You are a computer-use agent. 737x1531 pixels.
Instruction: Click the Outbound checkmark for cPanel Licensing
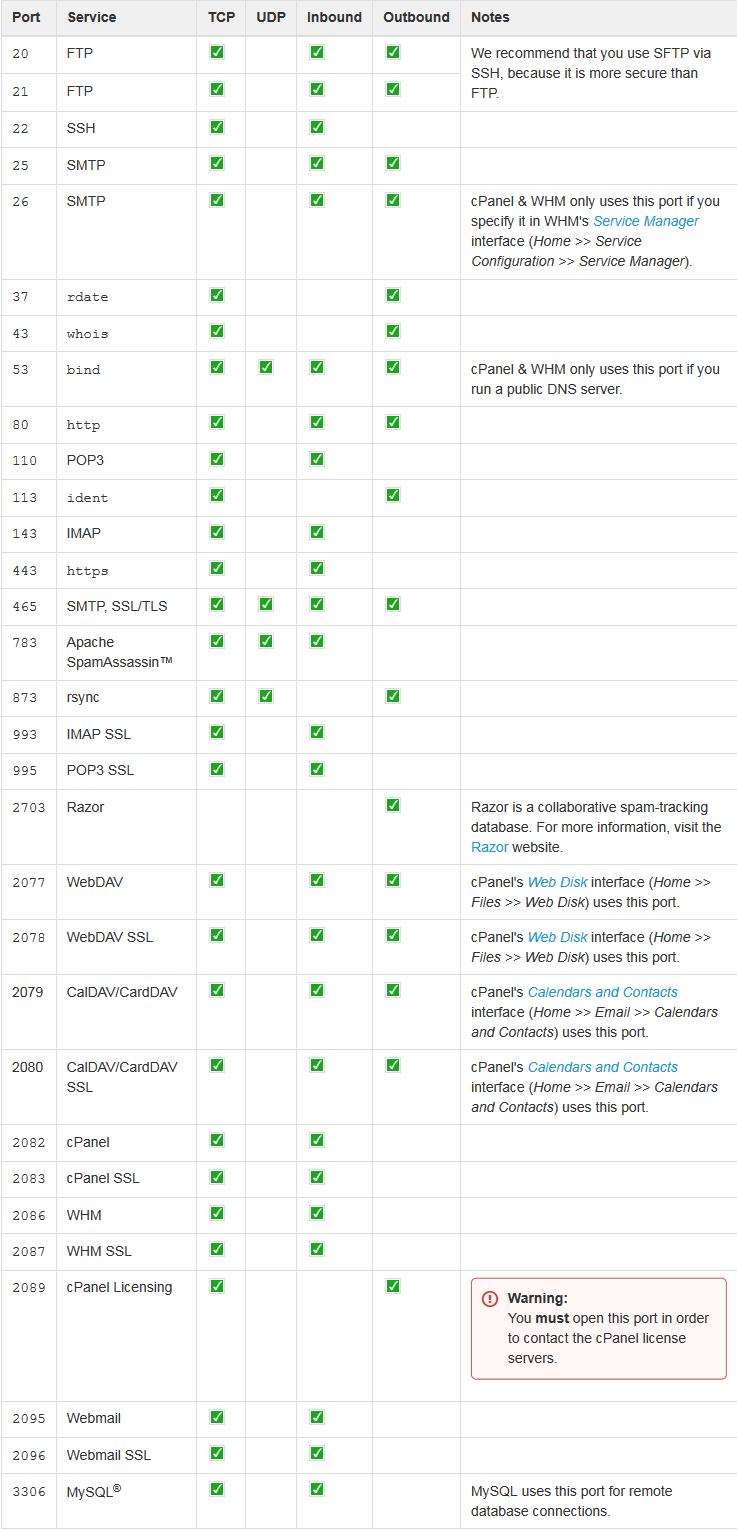(x=393, y=1285)
